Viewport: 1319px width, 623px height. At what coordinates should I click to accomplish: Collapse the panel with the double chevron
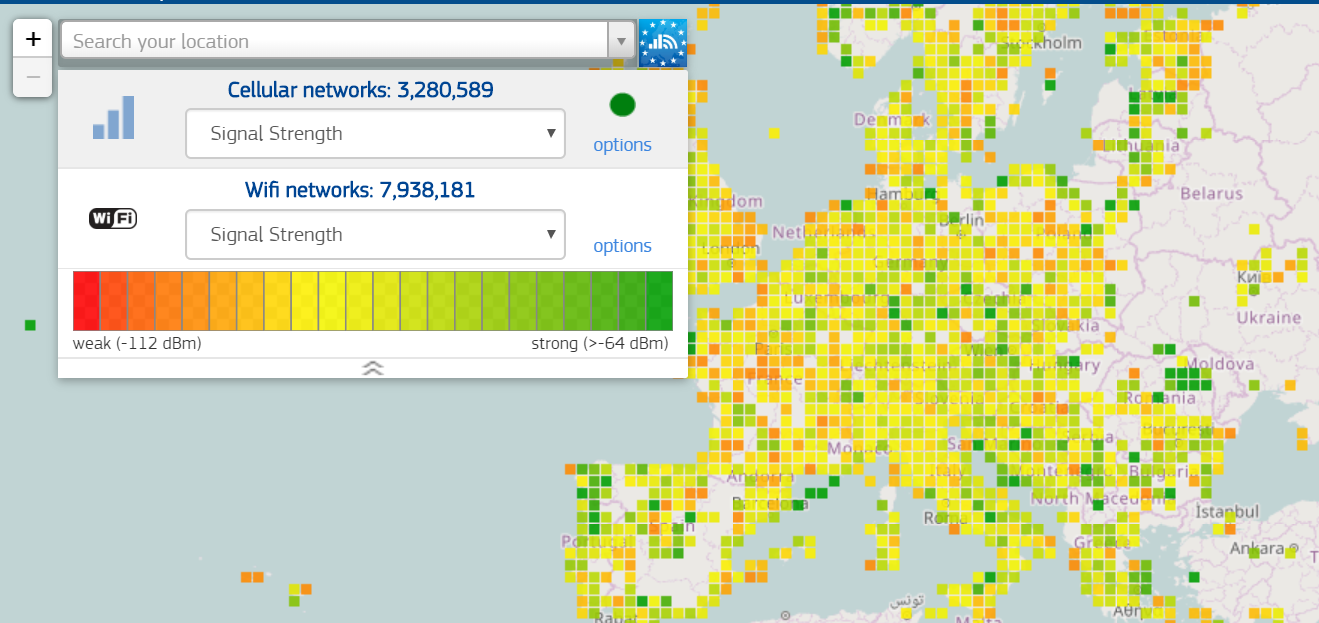(373, 368)
